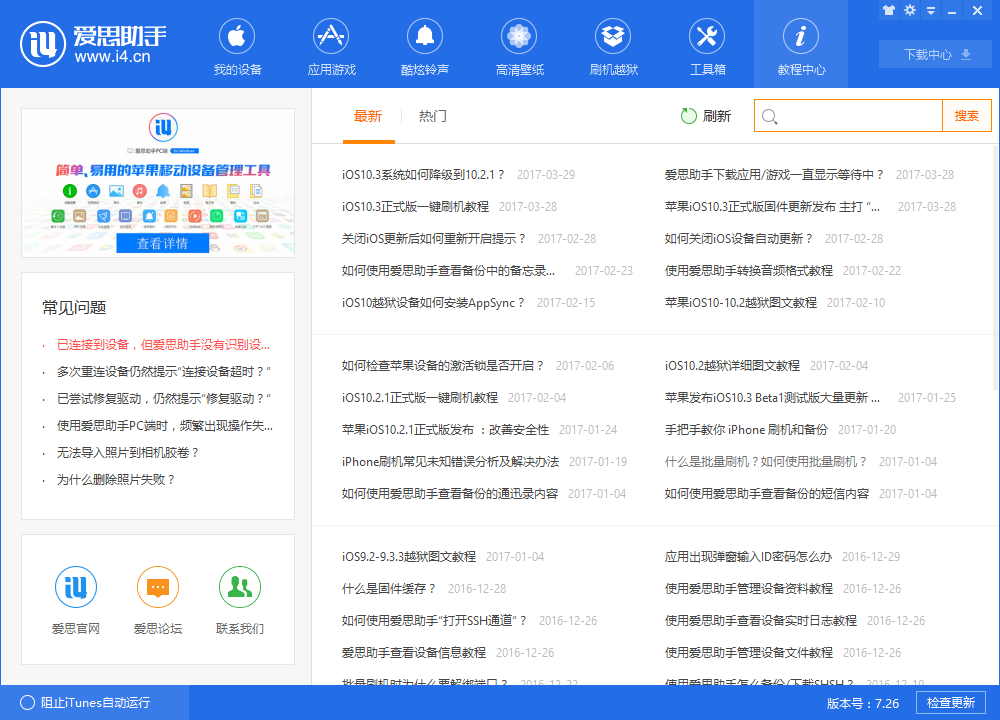Open FAQ 无法导入照片到相机胶卷？

click(x=128, y=452)
